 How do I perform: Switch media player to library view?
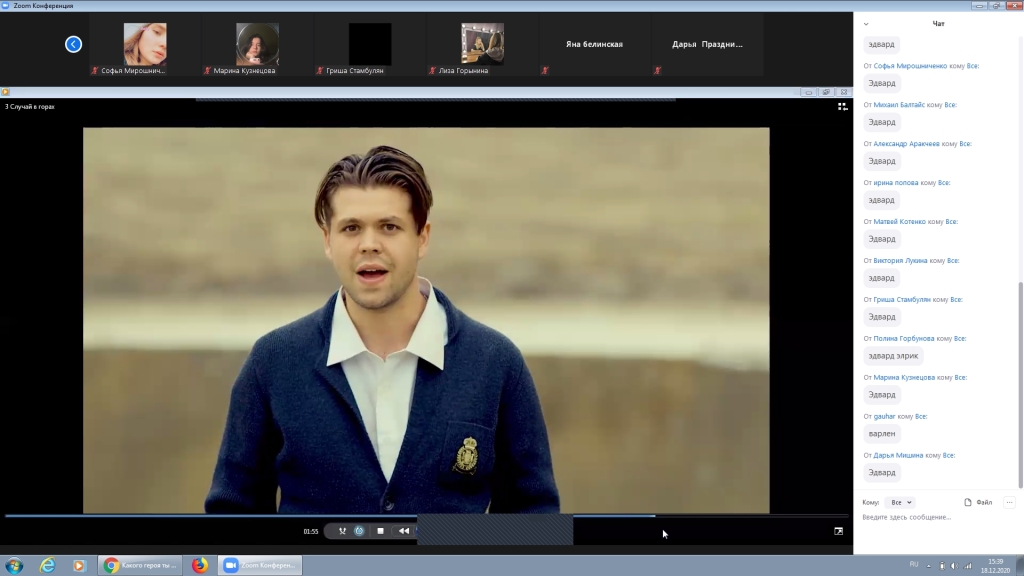tap(842, 106)
